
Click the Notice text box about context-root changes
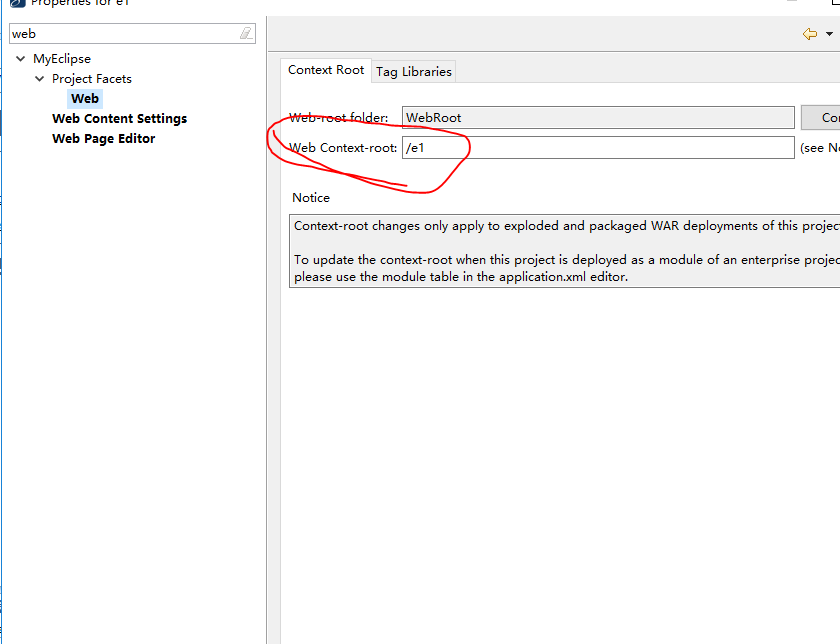[x=565, y=251]
